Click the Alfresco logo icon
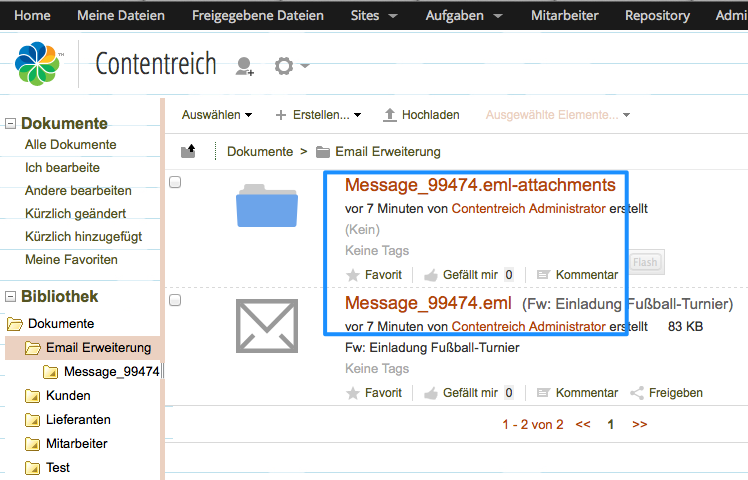748x480 pixels. coord(39,64)
